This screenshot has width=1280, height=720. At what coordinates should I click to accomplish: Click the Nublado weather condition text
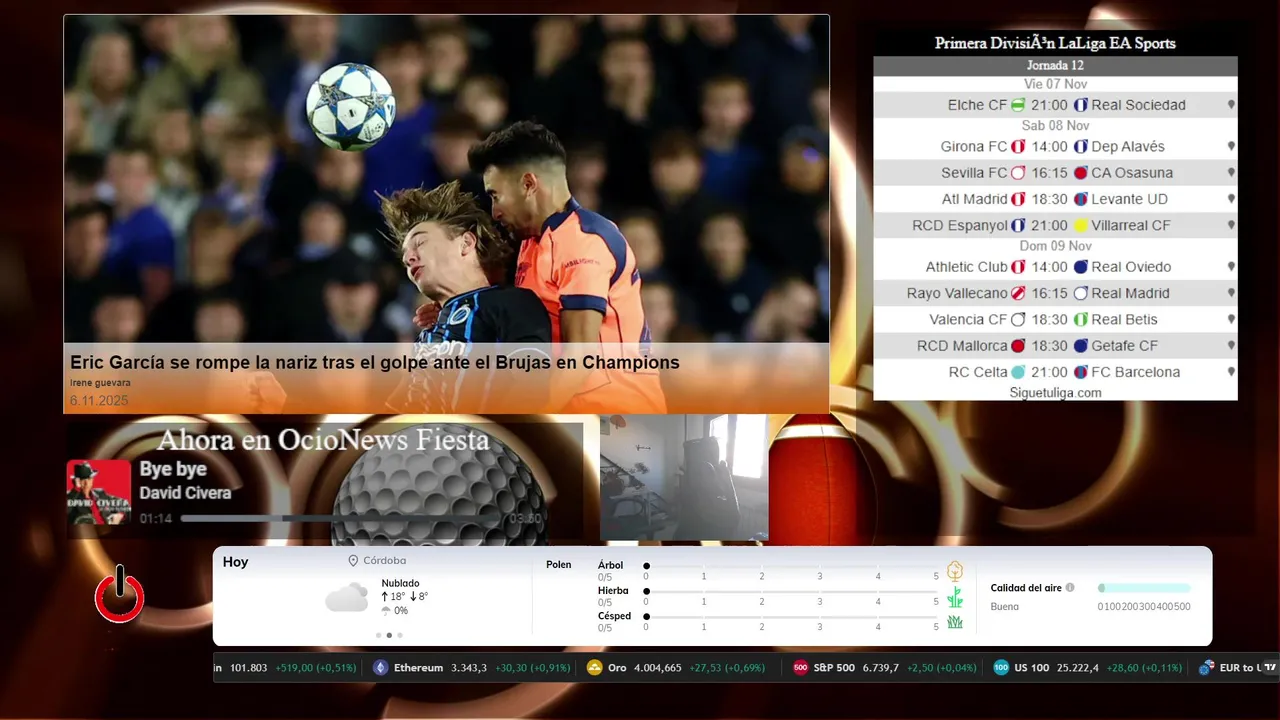pyautogui.click(x=400, y=583)
